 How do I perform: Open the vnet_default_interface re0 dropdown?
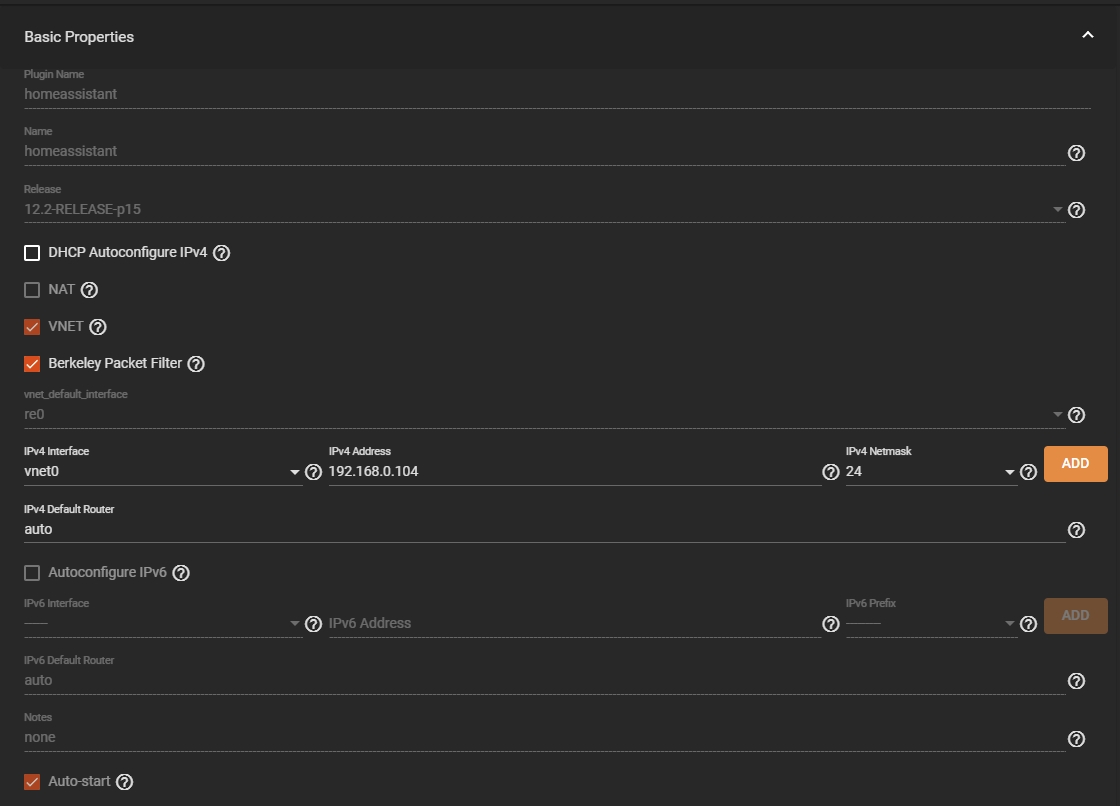tap(544, 414)
